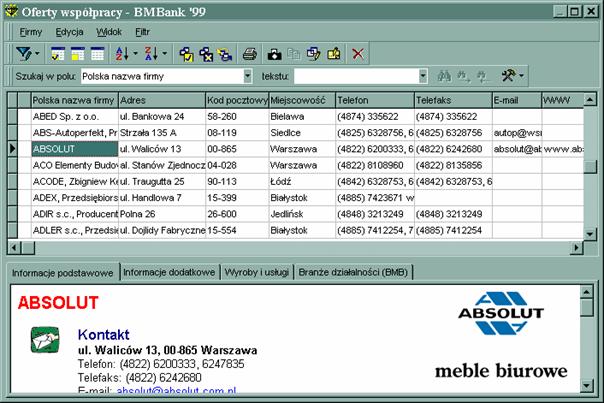Open the Firmy menu

coord(30,32)
